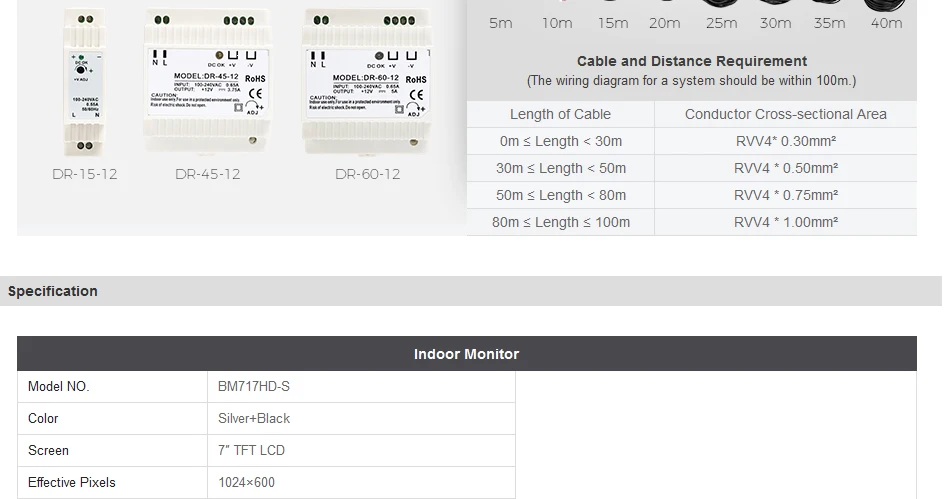950x499 pixels.
Task: Click the DR-15-12 model label
Action: point(85,174)
